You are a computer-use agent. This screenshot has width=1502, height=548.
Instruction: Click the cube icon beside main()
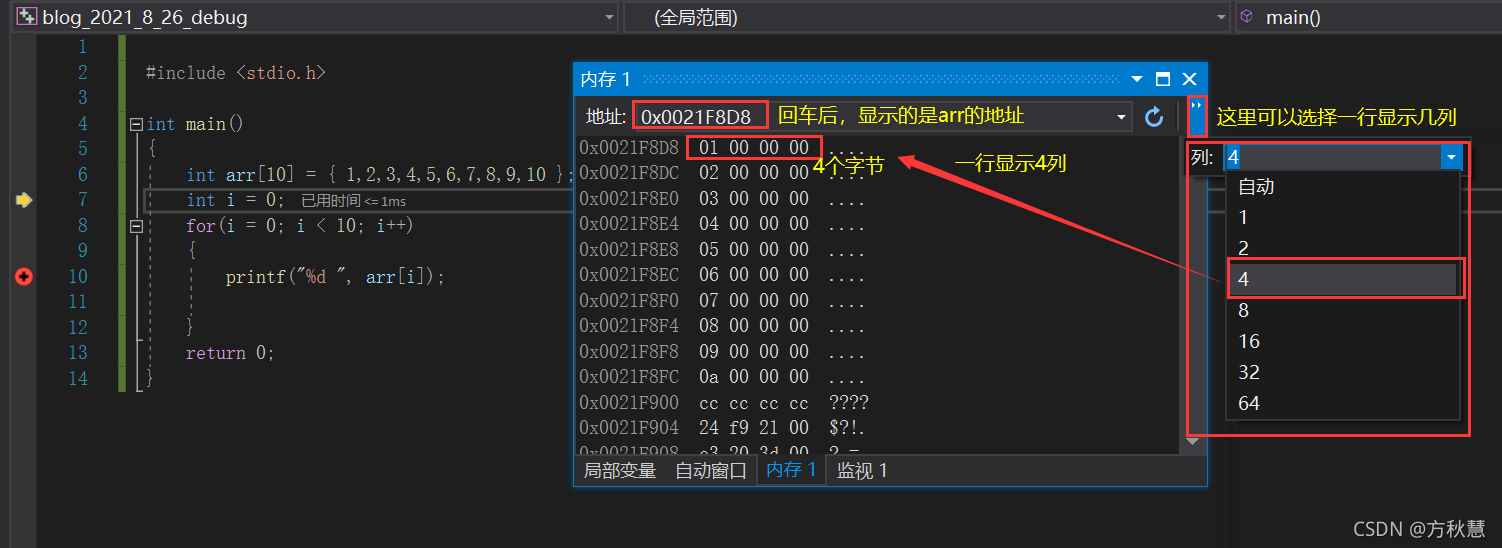click(1246, 17)
